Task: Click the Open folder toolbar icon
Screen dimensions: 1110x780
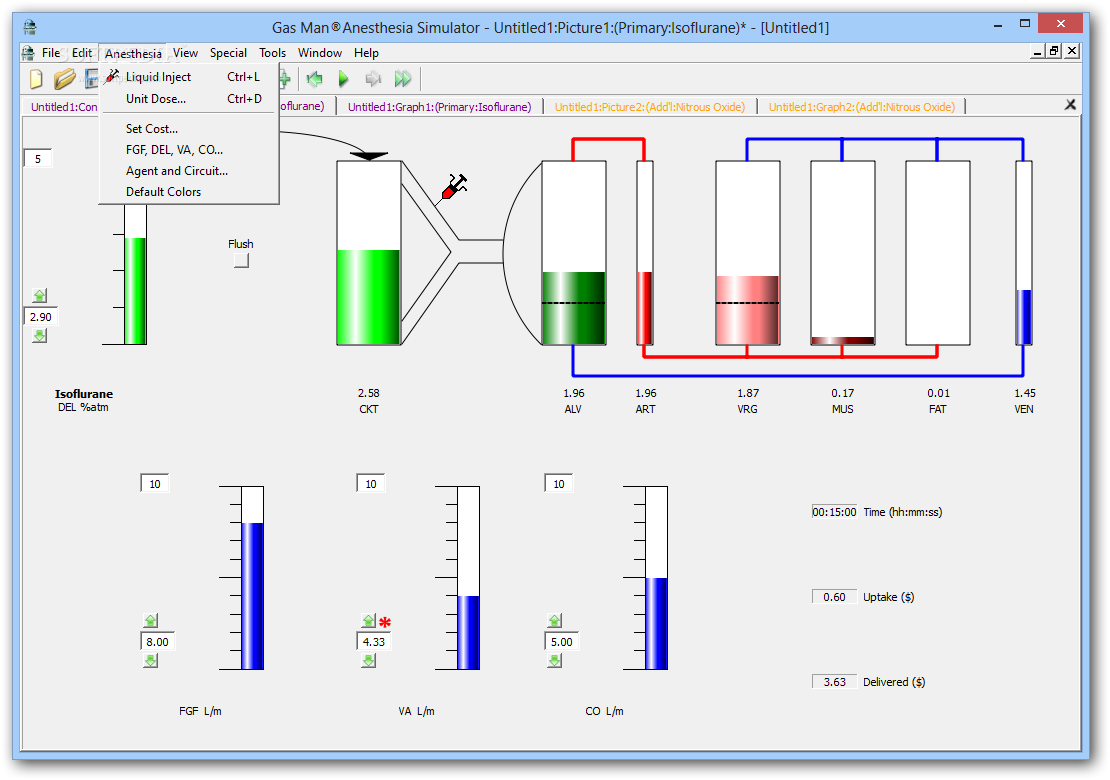Action: [x=64, y=79]
